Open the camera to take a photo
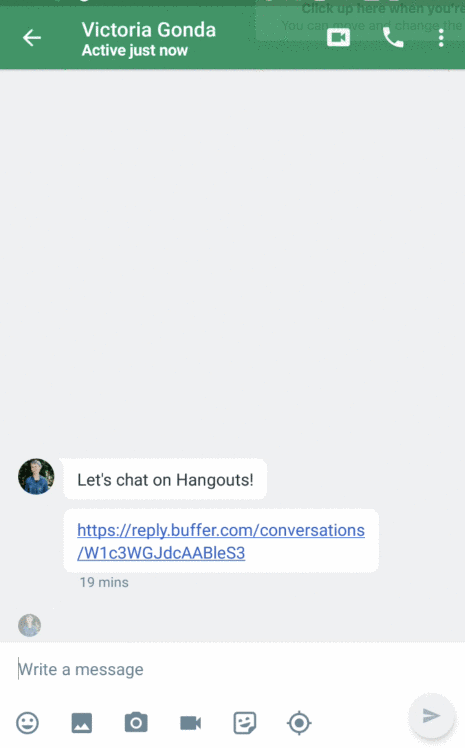 coord(136,722)
